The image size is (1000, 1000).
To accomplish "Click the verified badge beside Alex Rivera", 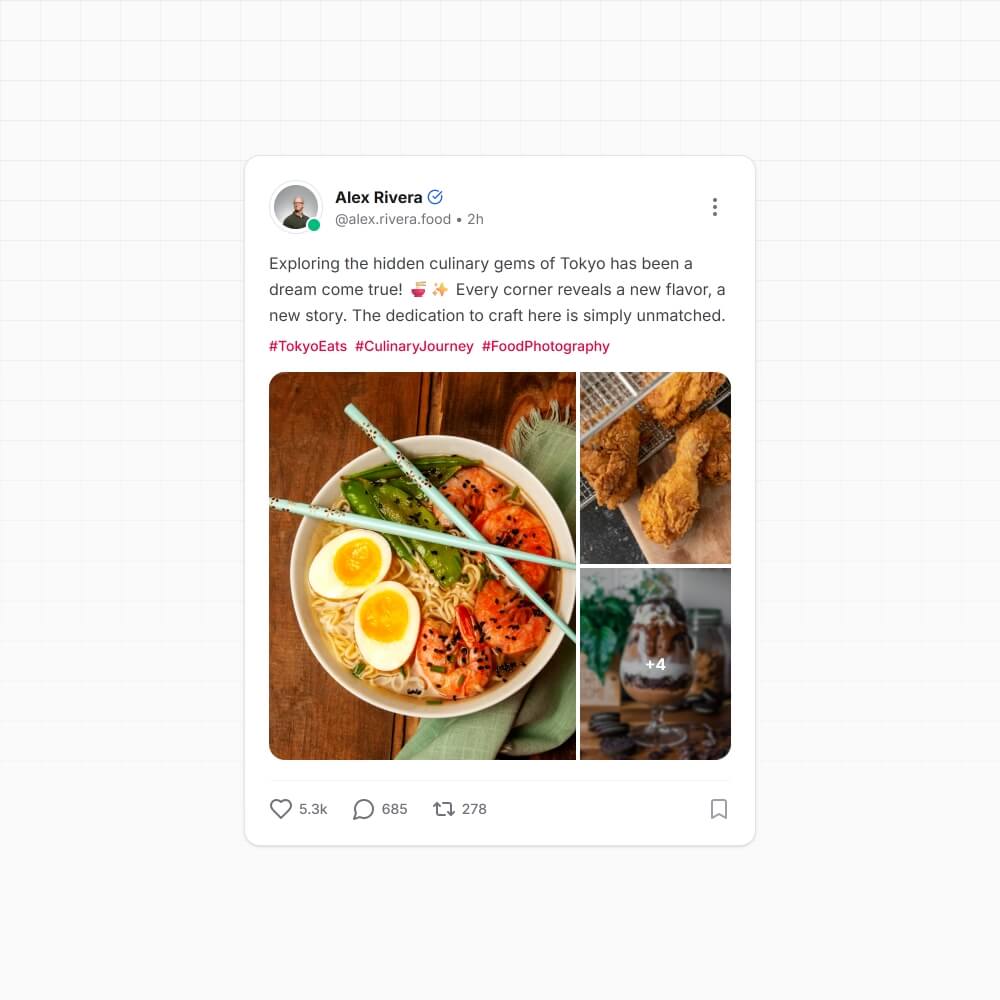I will [435, 197].
